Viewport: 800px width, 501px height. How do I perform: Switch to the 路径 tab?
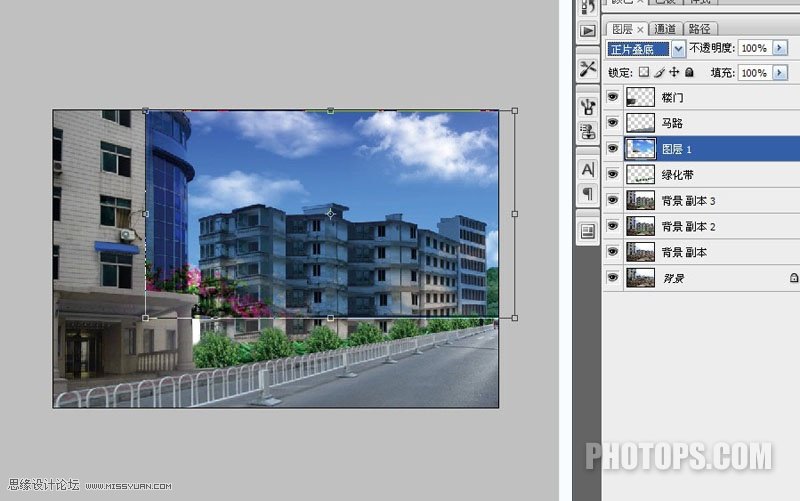coord(699,29)
